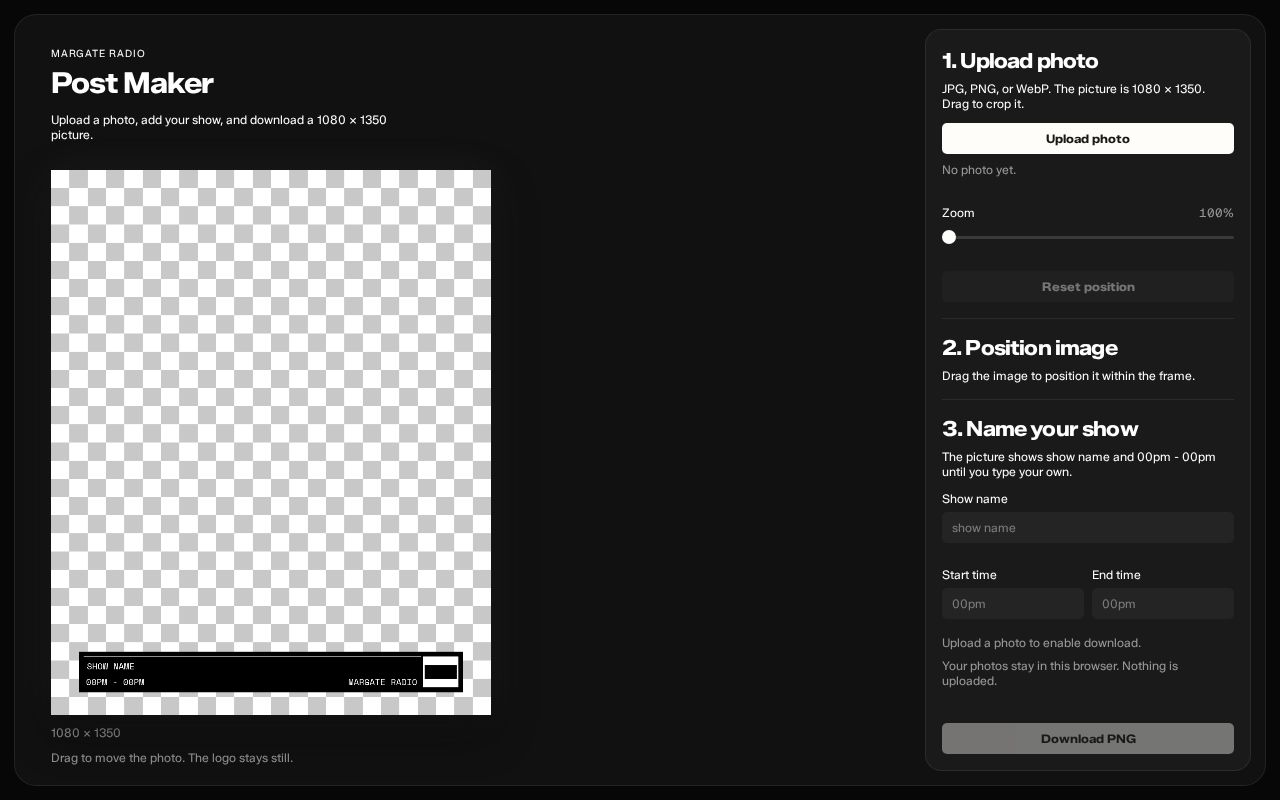Click the 100% zoom value
Screen dimensions: 1280x800
(1216, 213)
